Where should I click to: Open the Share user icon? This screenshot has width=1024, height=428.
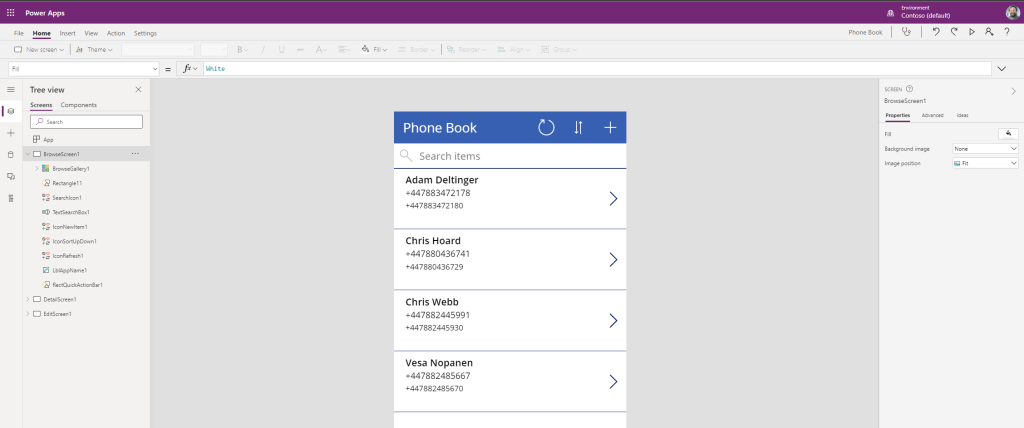click(988, 32)
